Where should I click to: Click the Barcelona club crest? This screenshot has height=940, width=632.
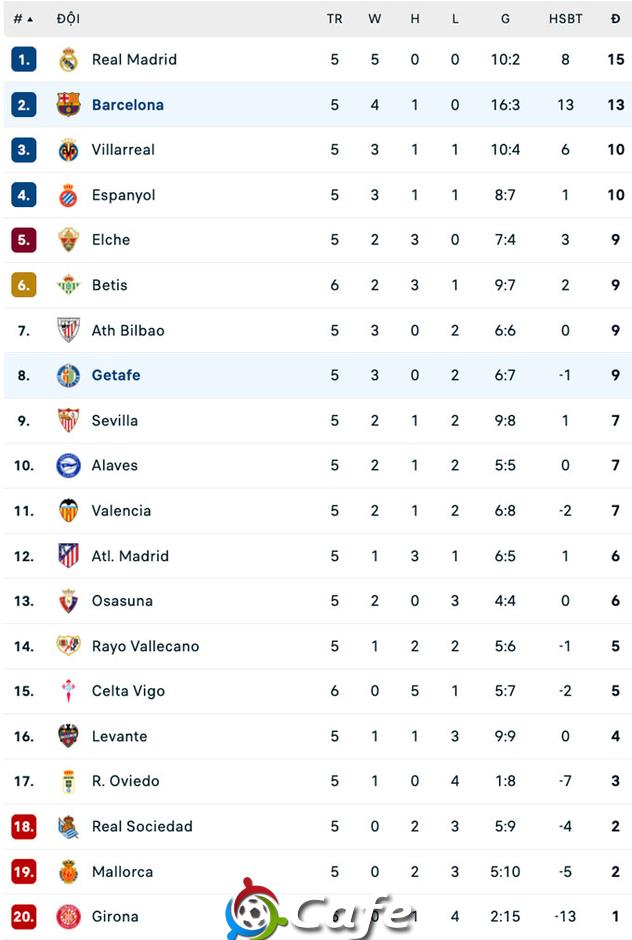click(68, 104)
